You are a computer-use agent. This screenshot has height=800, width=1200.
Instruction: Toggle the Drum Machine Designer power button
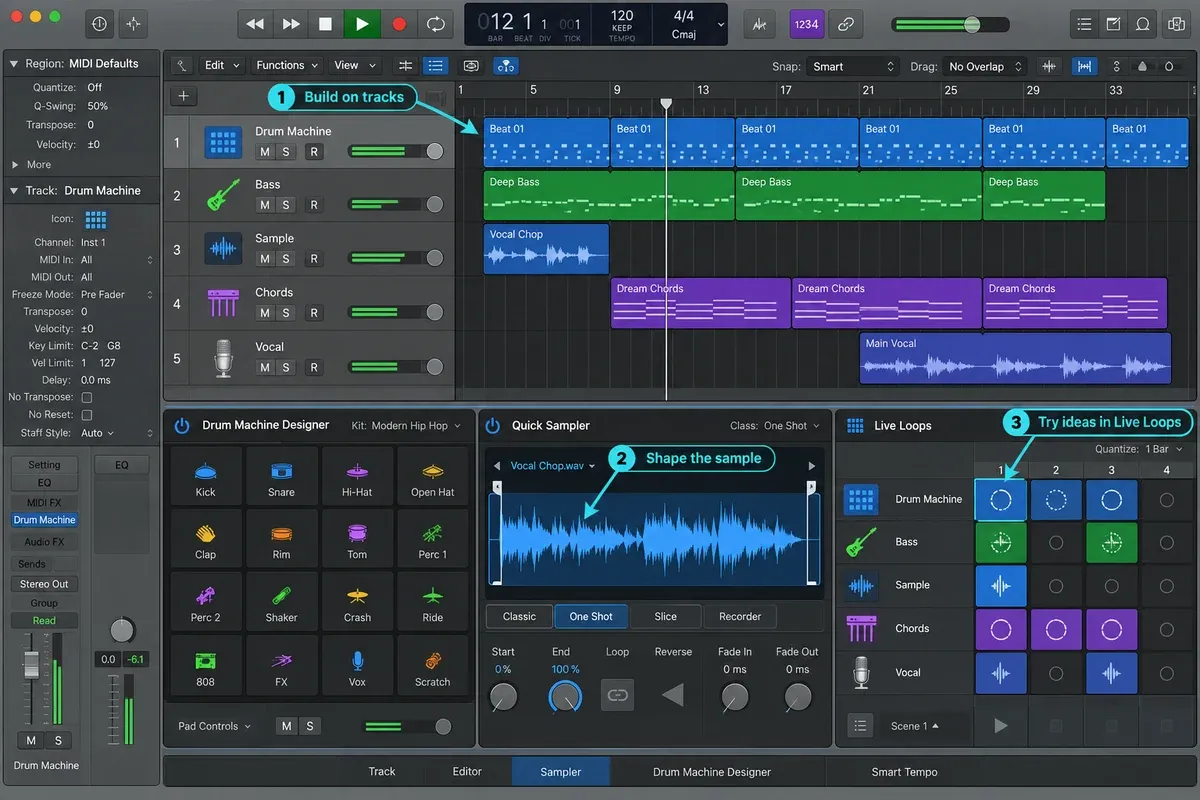click(182, 425)
